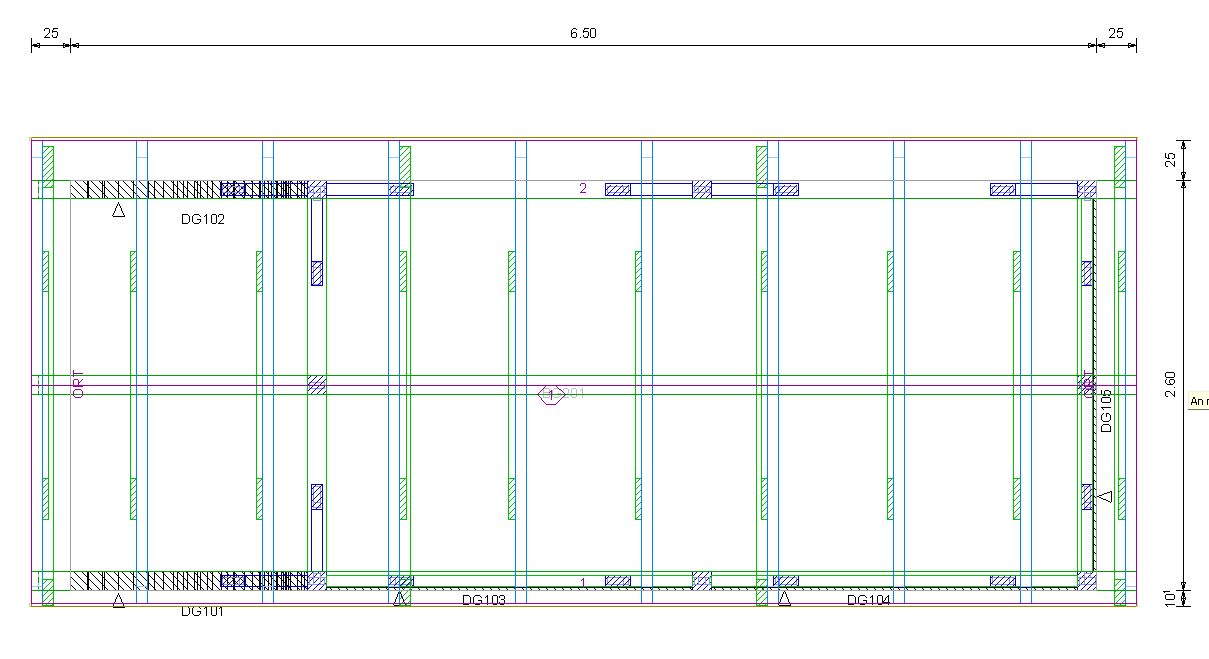The image size is (1209, 659).
Task: Select the black hatched wall segment above DG102
Action: pos(150,189)
